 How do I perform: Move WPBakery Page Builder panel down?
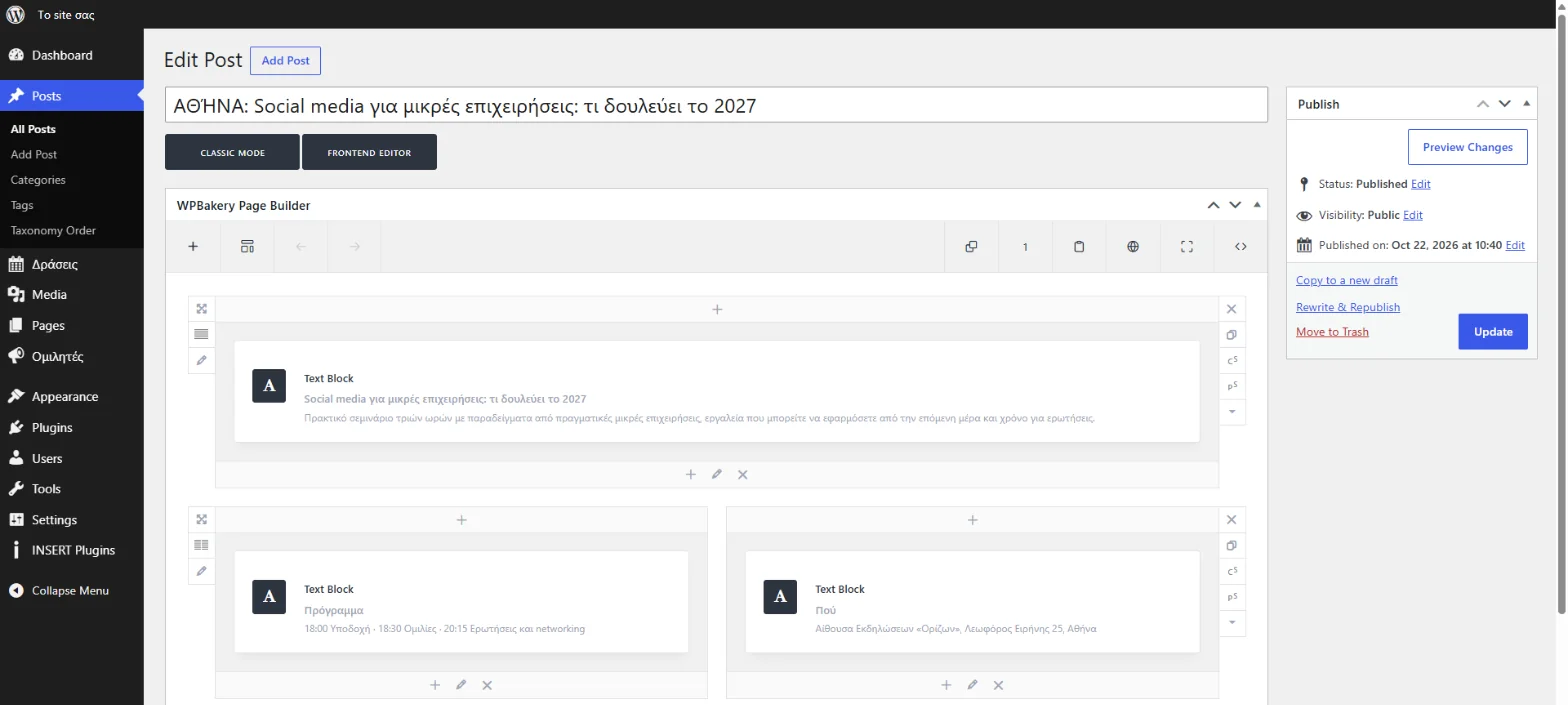pyautogui.click(x=1235, y=205)
